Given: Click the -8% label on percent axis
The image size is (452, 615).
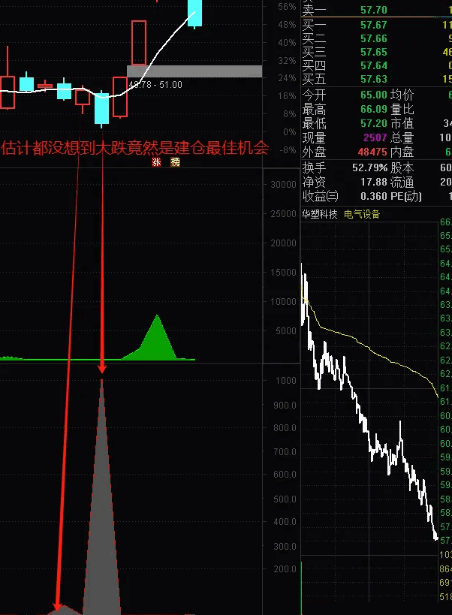Looking at the screenshot, I should tap(288, 150).
